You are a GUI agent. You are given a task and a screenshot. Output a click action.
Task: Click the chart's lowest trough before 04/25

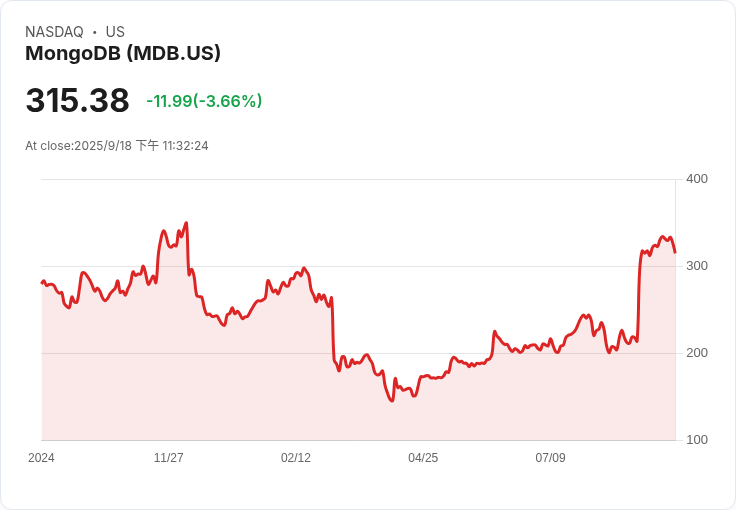392,400
